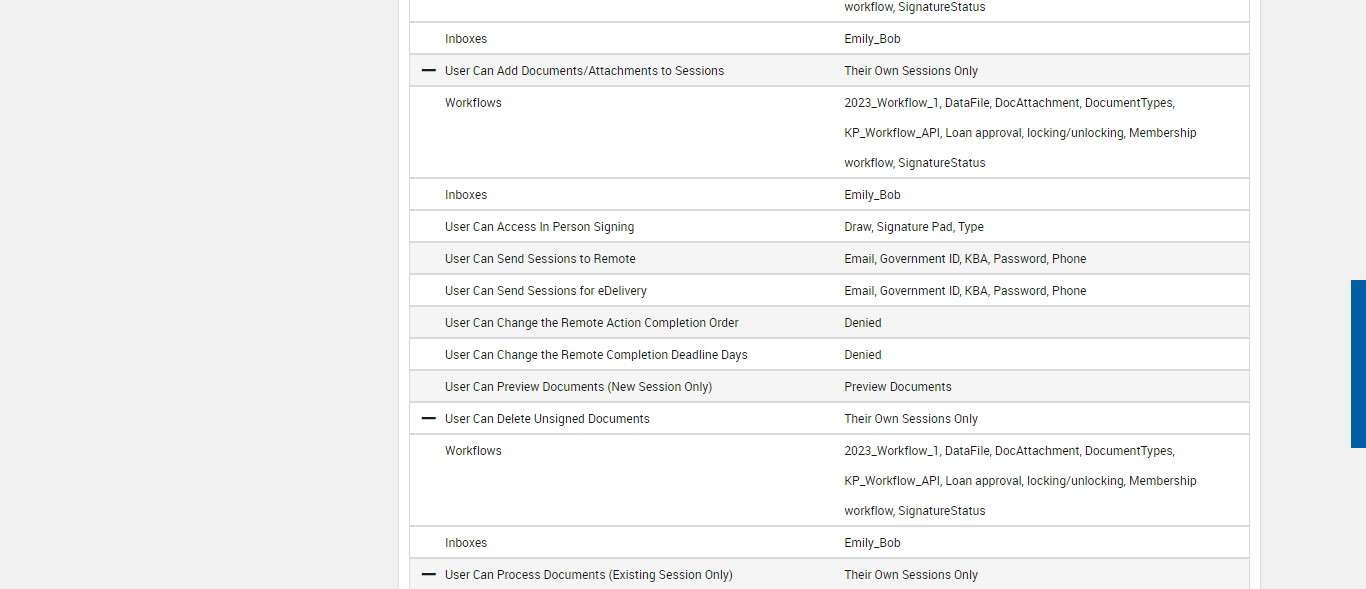Click Workflows row under Add Documents/Attachments
Image resolution: width=1366 pixels, height=589 pixels.
coord(473,103)
